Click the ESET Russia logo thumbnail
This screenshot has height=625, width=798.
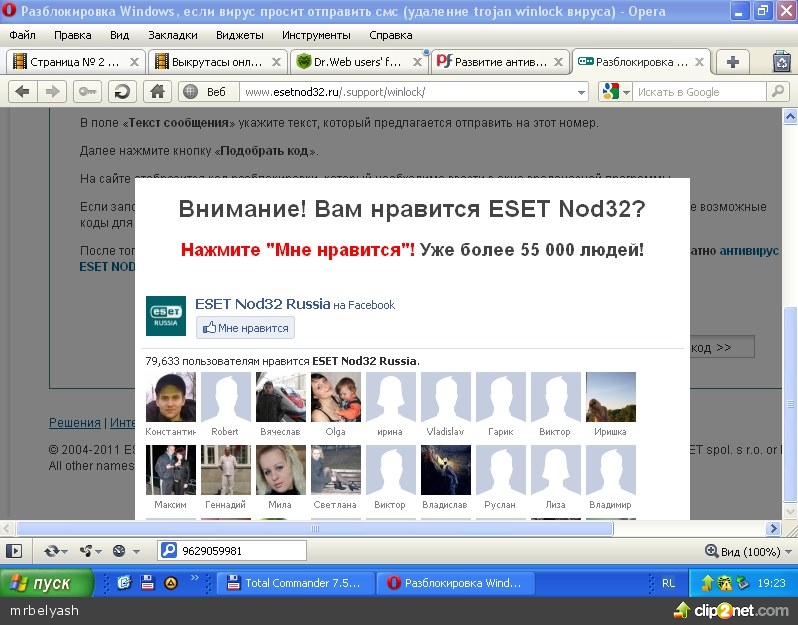(x=166, y=316)
